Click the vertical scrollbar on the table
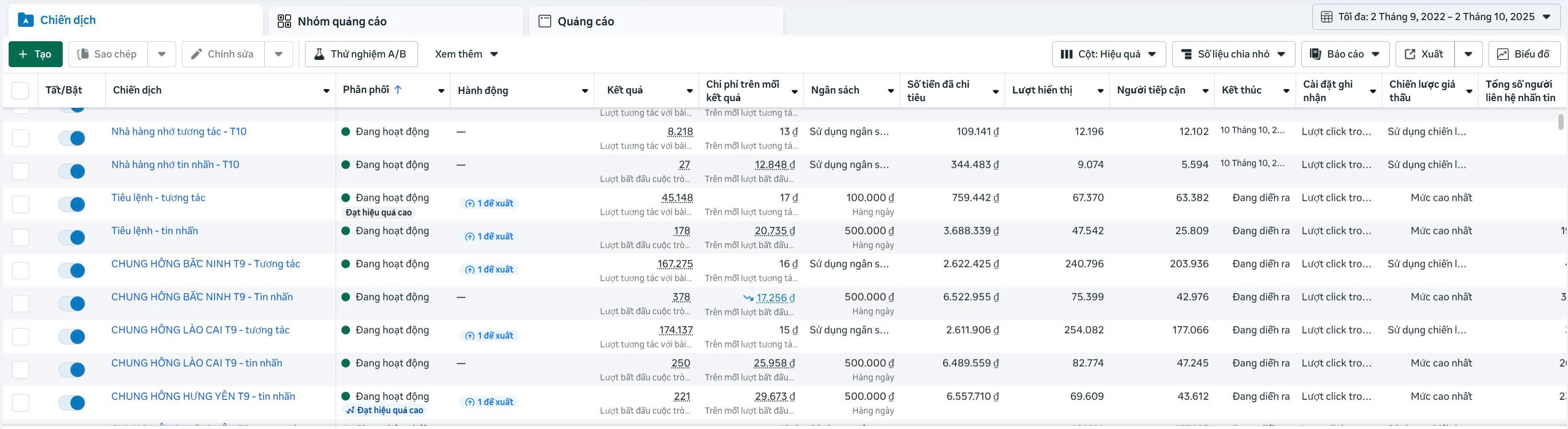Image resolution: width=1568 pixels, height=429 pixels. tap(1560, 122)
